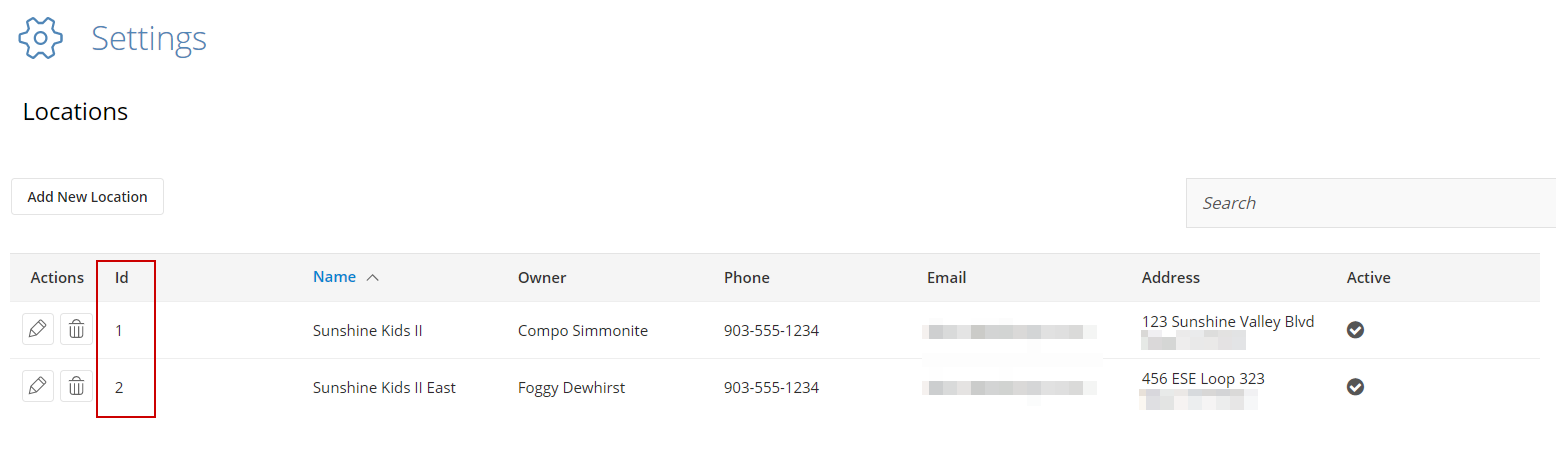The height and width of the screenshot is (458, 1556).
Task: Delete Sunshine Kids II East trash icon
Action: point(76,386)
